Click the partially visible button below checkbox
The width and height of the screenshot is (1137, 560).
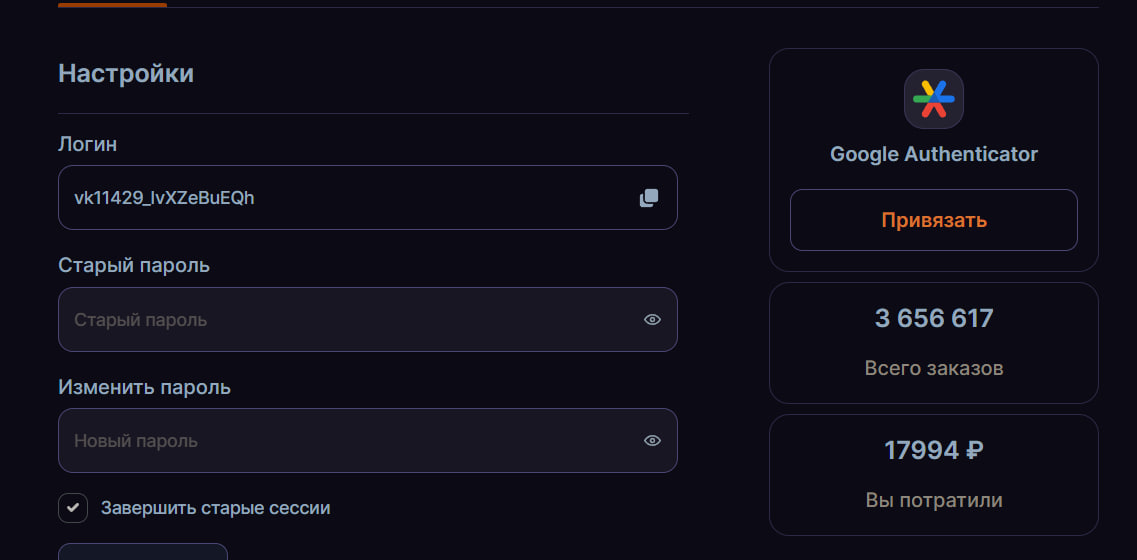pos(143,552)
